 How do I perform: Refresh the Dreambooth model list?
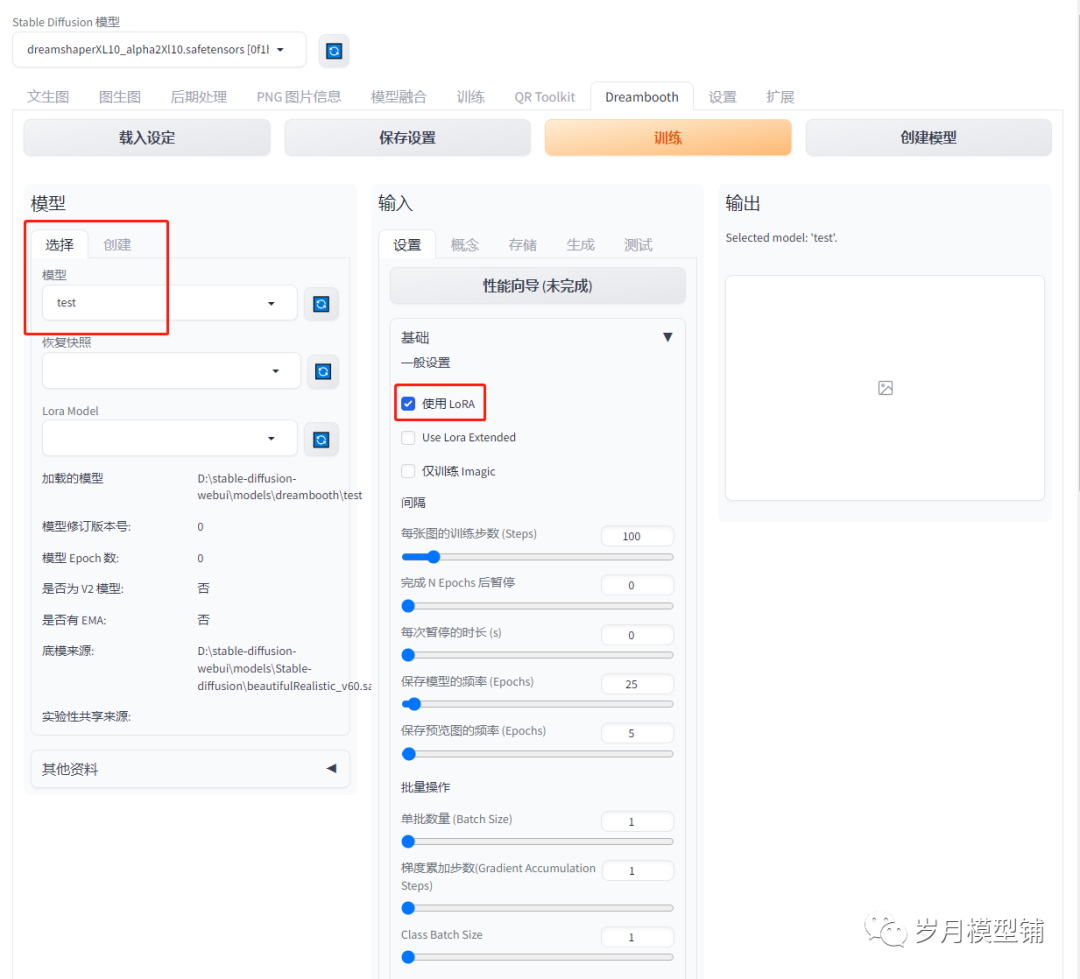coord(321,304)
